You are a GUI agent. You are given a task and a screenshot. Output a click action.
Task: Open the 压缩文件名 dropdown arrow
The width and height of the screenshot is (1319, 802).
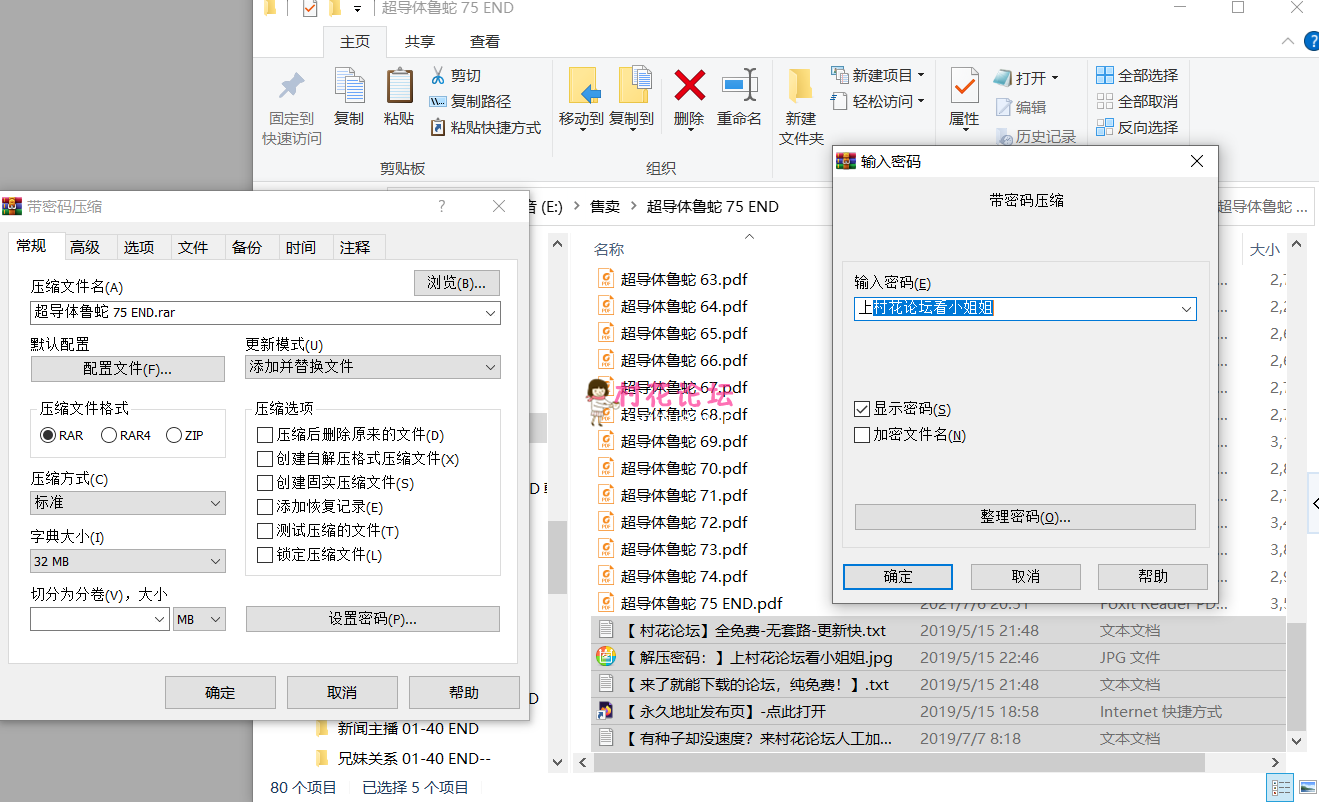coord(490,313)
